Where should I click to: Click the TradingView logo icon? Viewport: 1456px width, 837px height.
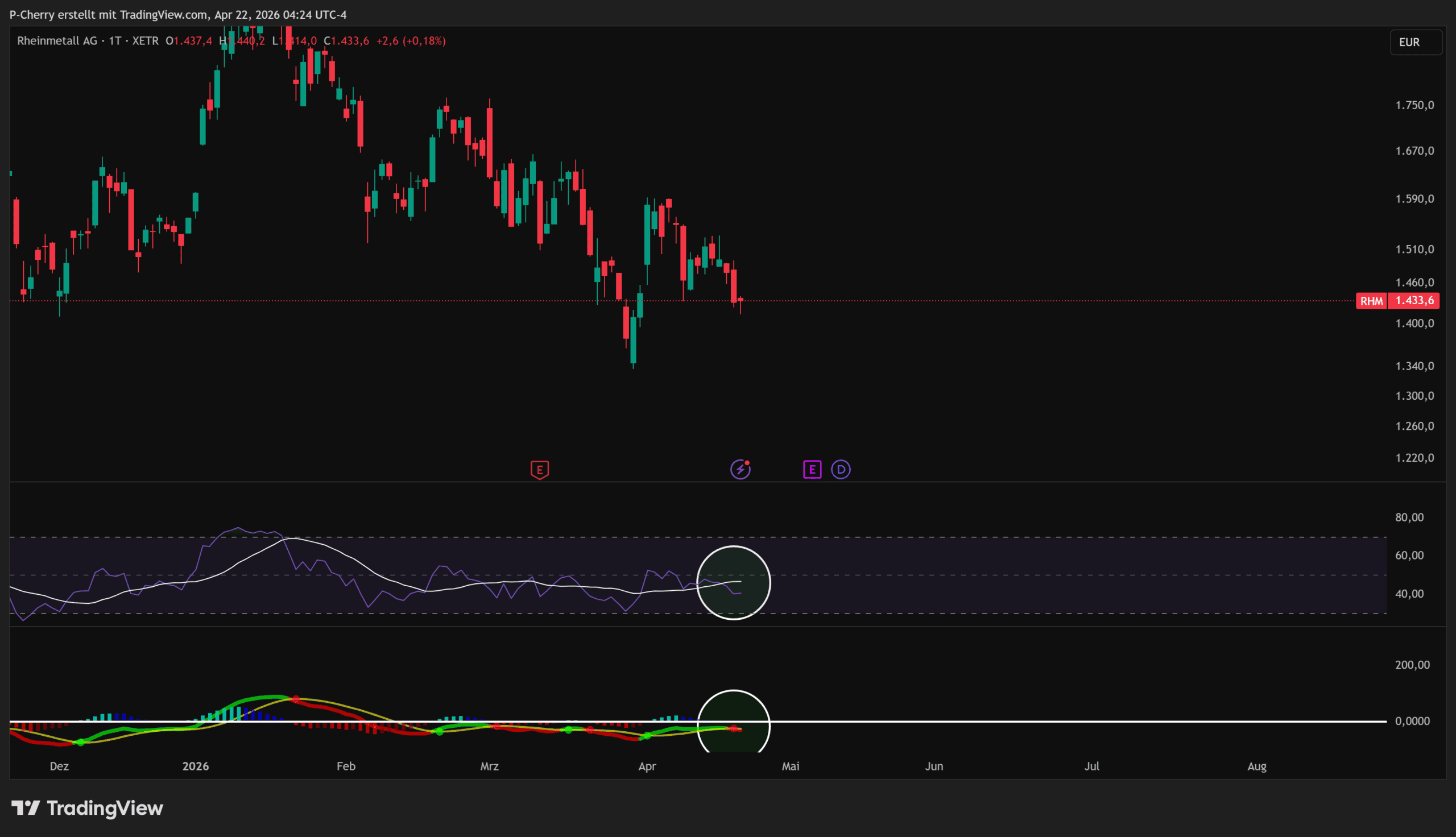(25, 808)
